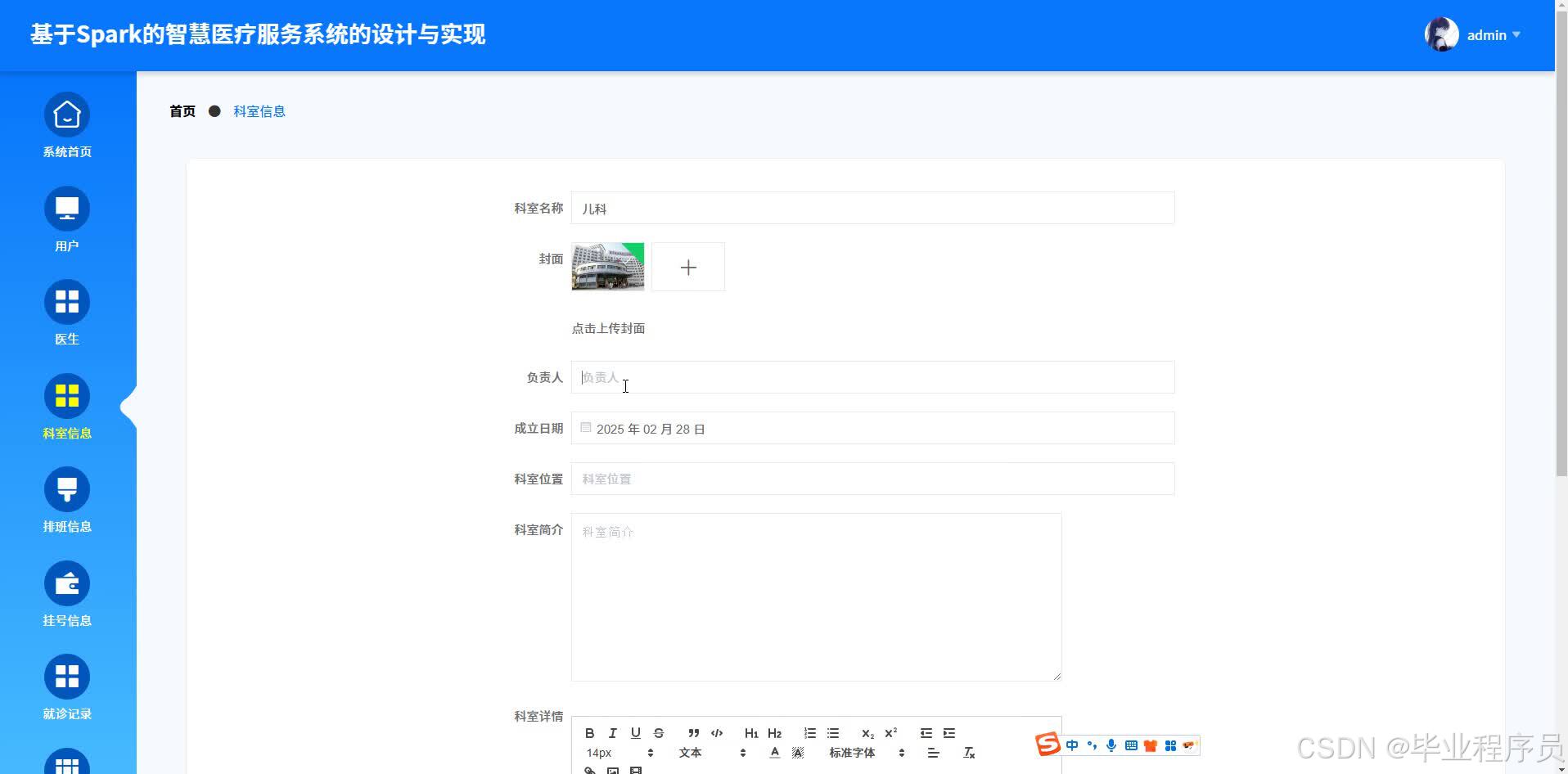This screenshot has height=774, width=1568.
Task: Toggle the unordered list formatting
Action: coord(833,732)
